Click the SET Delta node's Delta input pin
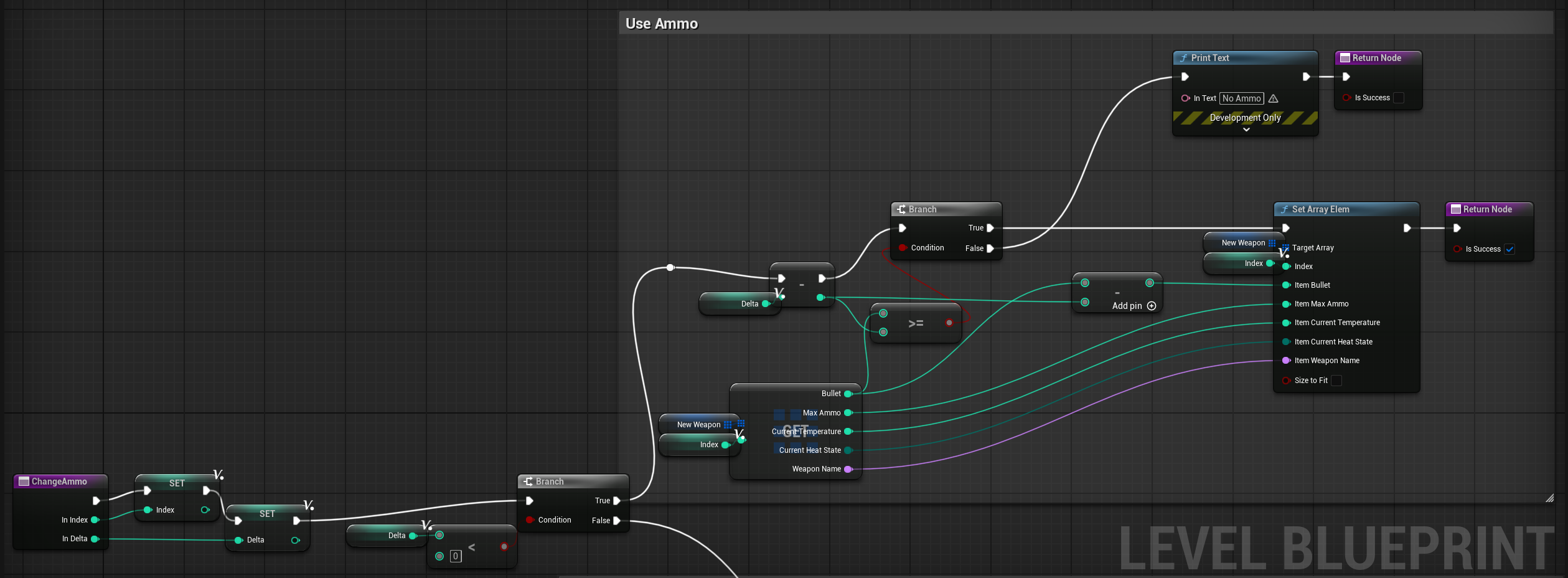This screenshot has height=578, width=1568. pos(238,540)
